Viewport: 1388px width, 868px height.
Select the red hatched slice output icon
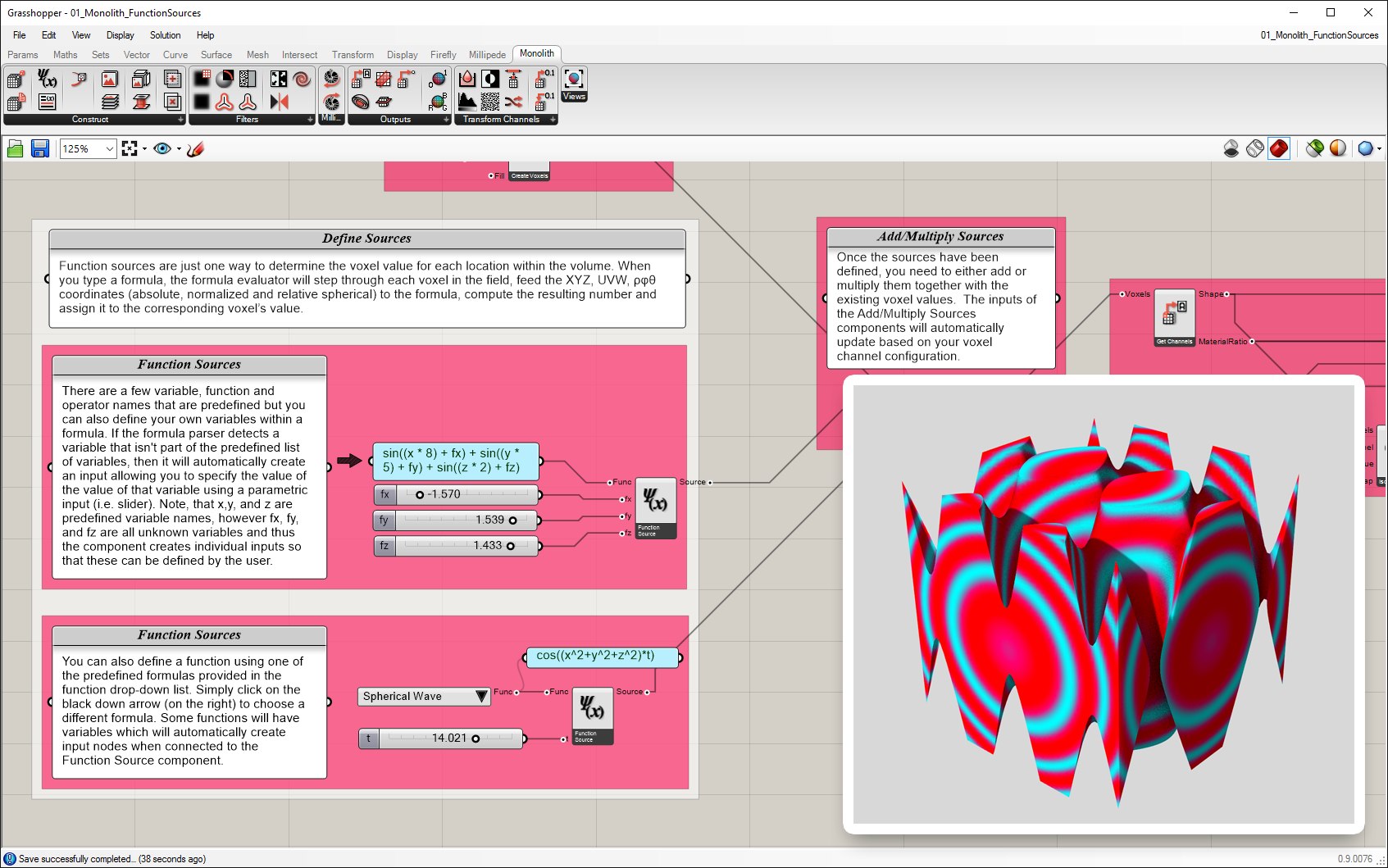point(383,80)
